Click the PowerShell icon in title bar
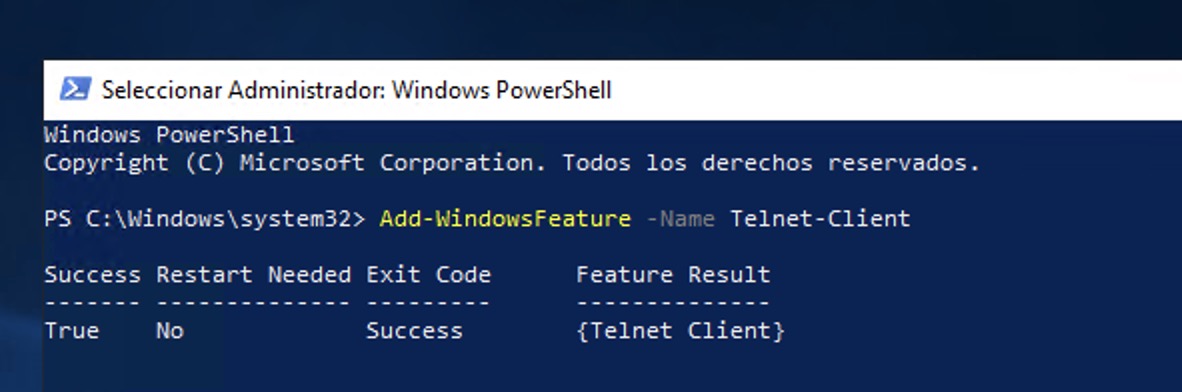Image resolution: width=1182 pixels, height=392 pixels. point(75,89)
